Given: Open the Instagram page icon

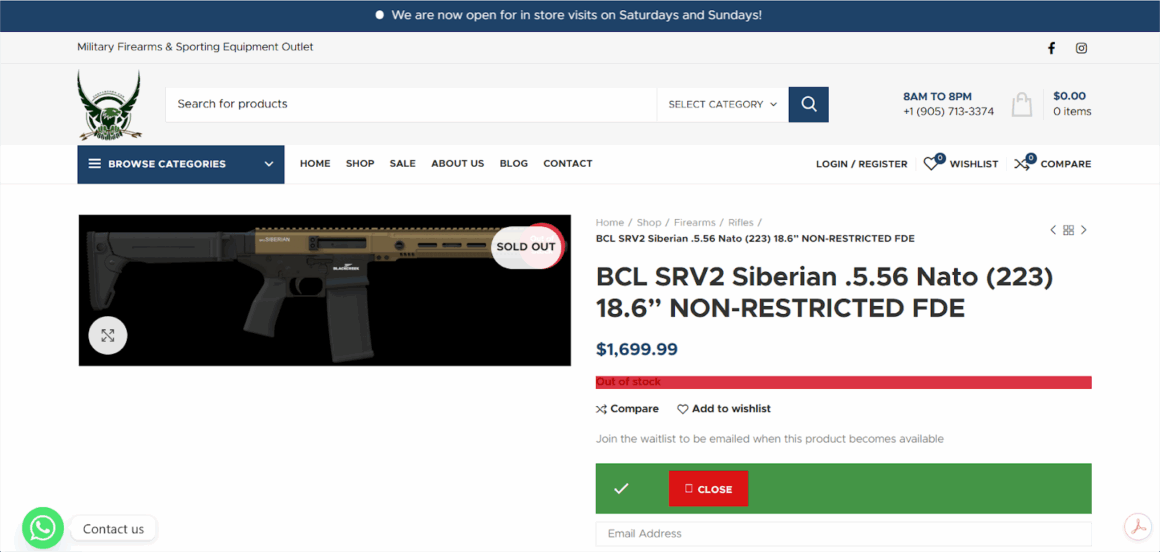Looking at the screenshot, I should pyautogui.click(x=1081, y=48).
